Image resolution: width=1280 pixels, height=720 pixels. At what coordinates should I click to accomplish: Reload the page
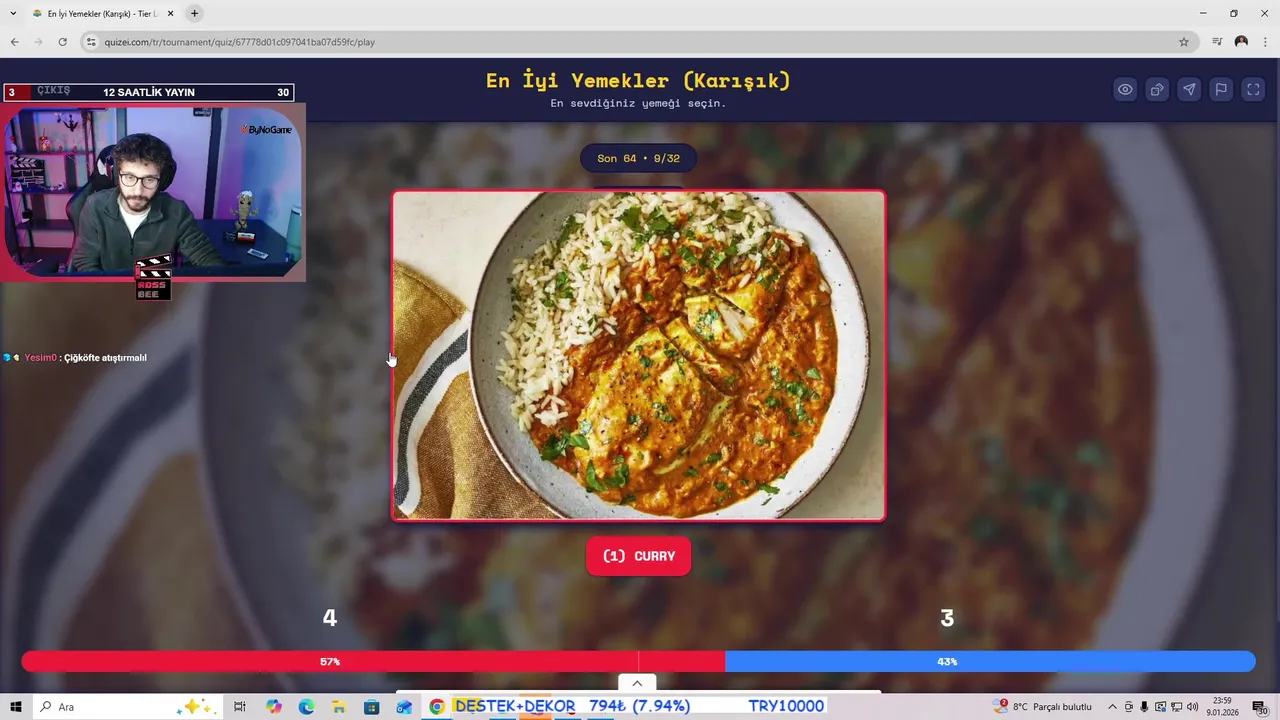click(x=62, y=42)
